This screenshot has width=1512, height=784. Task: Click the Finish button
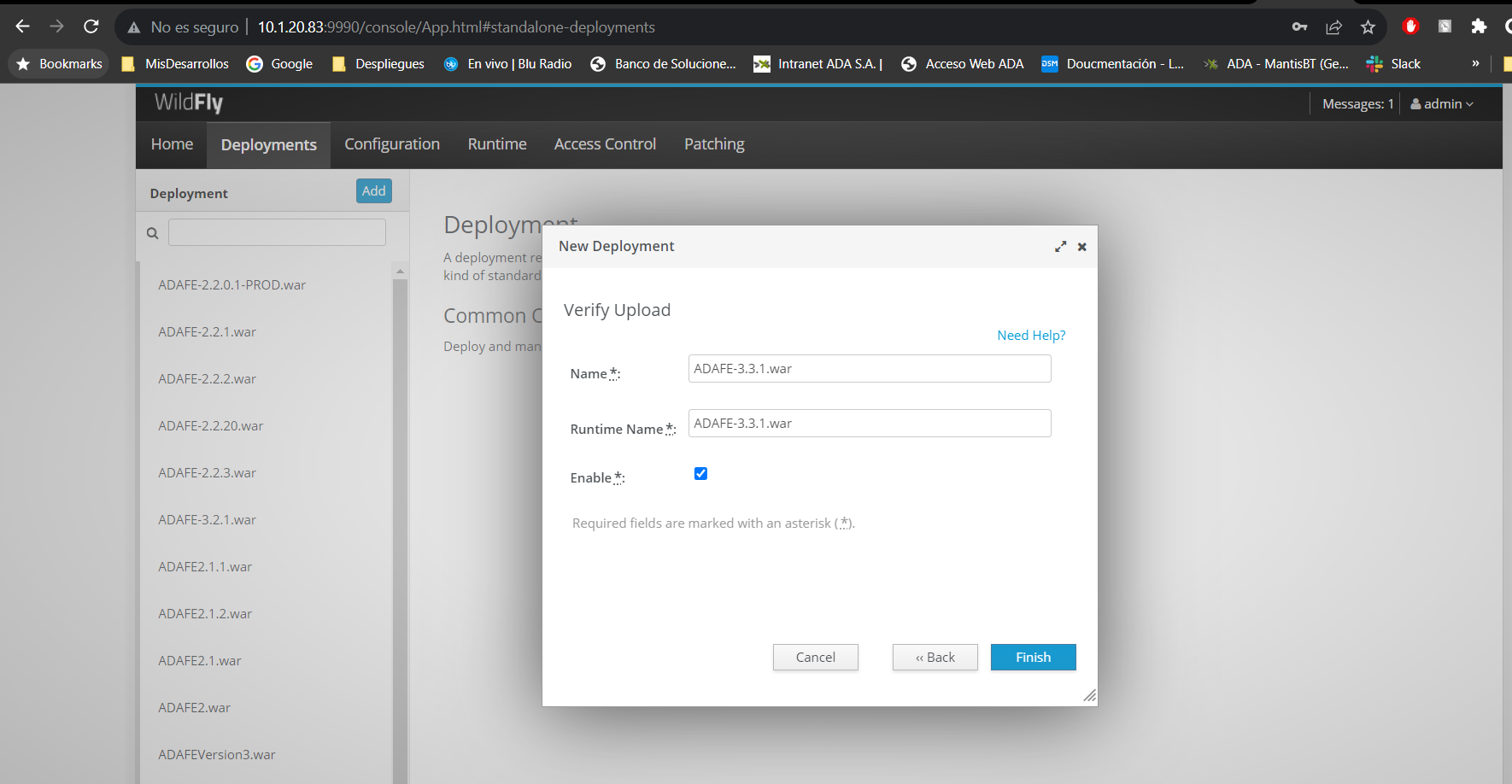[x=1033, y=658]
